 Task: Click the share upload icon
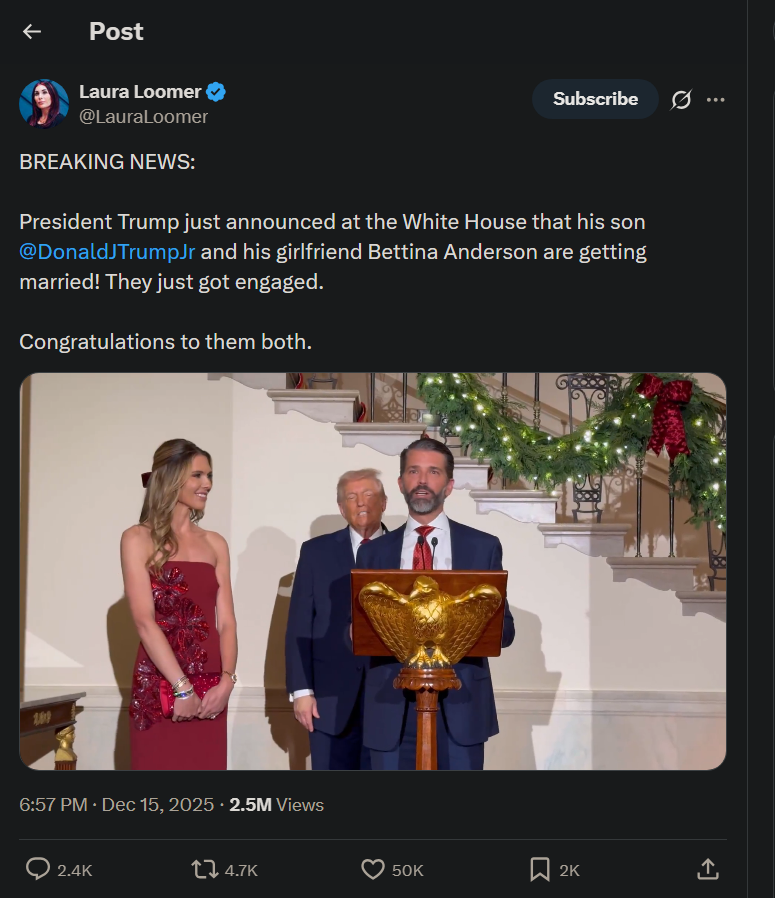click(x=707, y=869)
